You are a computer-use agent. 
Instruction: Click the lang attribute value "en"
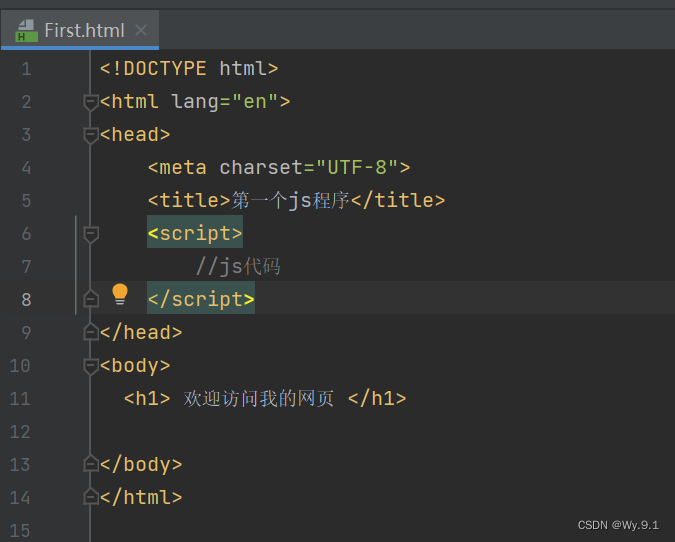[x=255, y=102]
